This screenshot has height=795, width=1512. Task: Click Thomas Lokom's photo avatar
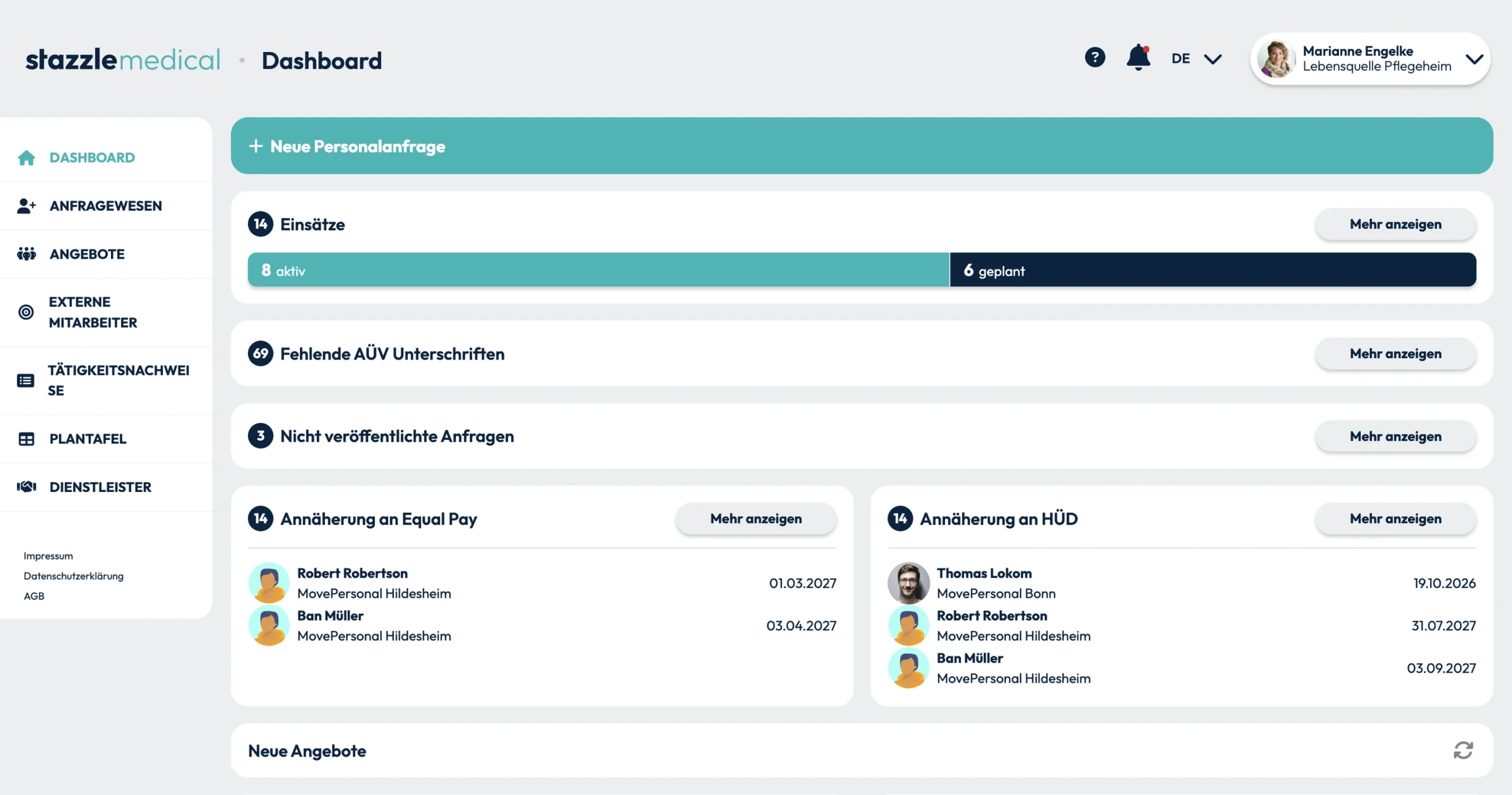pyautogui.click(x=908, y=583)
